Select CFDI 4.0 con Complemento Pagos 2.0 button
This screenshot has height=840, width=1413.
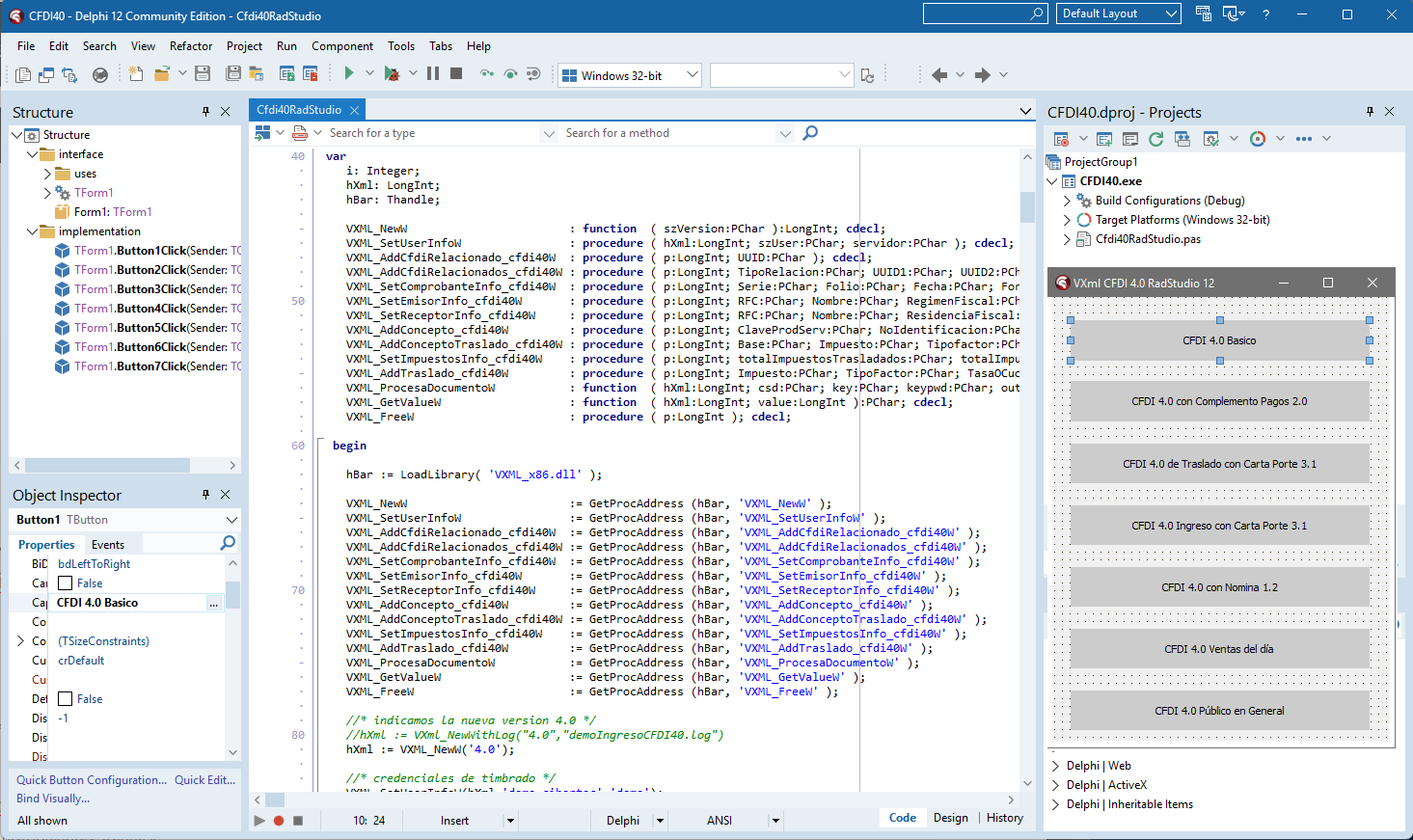1219,401
